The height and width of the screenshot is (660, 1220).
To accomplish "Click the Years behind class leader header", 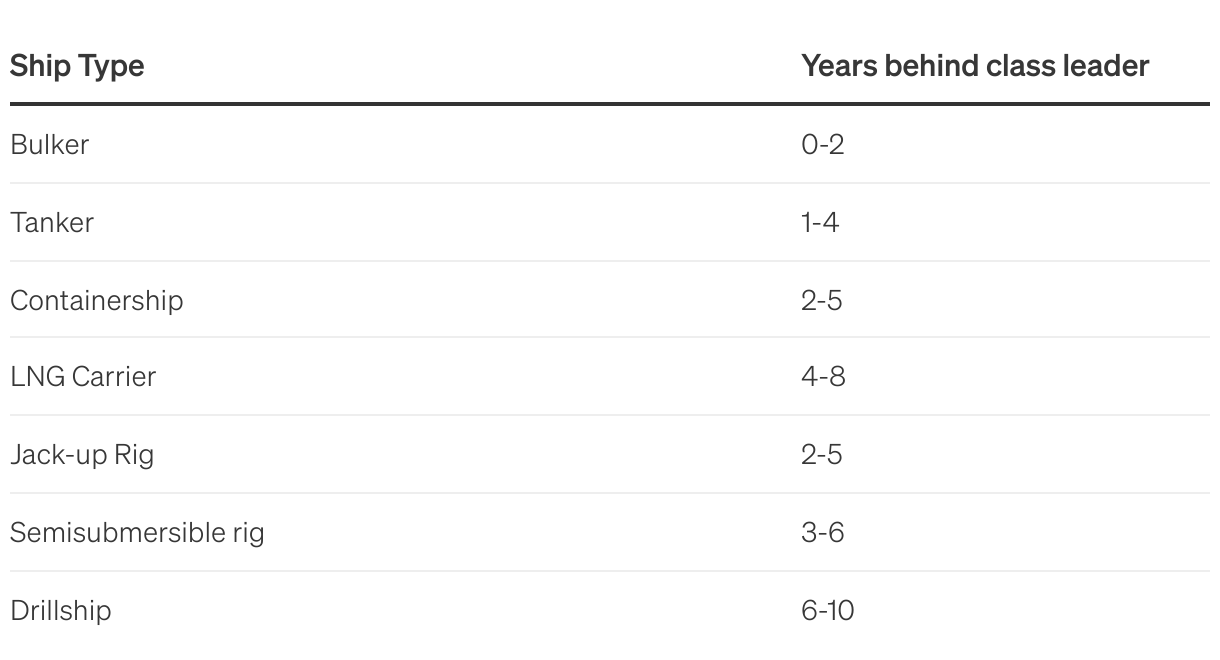I will pyautogui.click(x=975, y=66).
